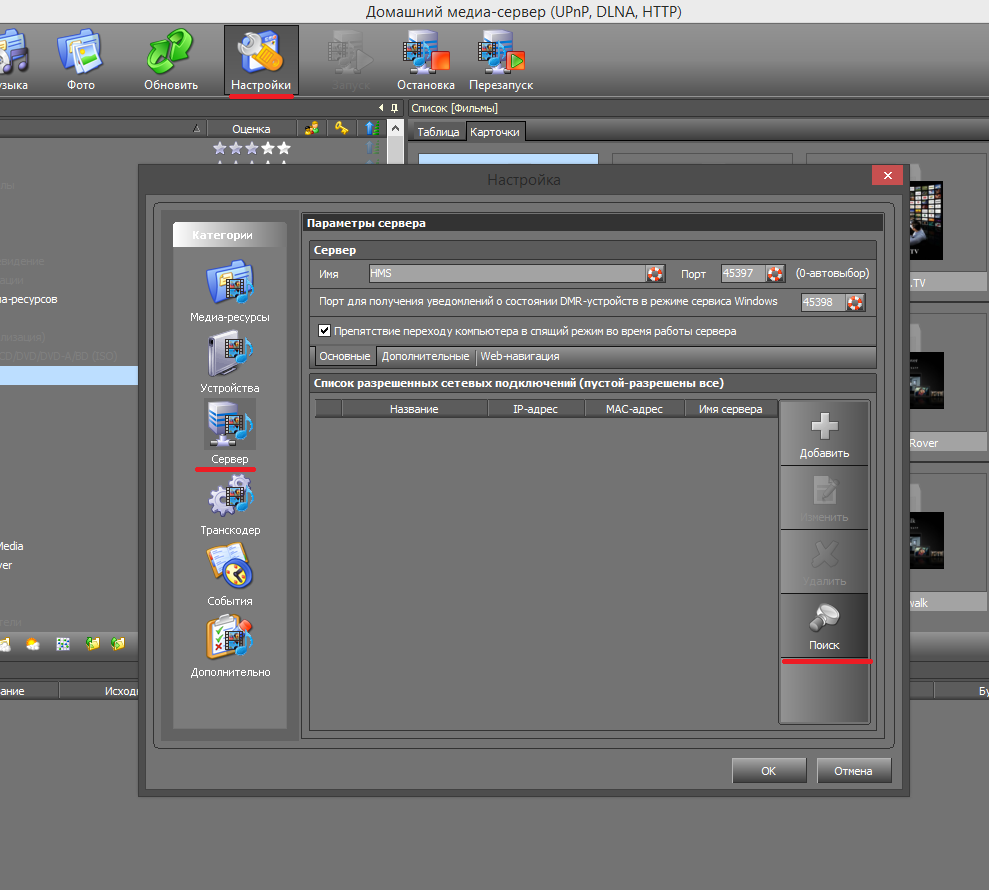Click the Добавить button
This screenshot has height=890, width=989.
pyautogui.click(x=824, y=434)
